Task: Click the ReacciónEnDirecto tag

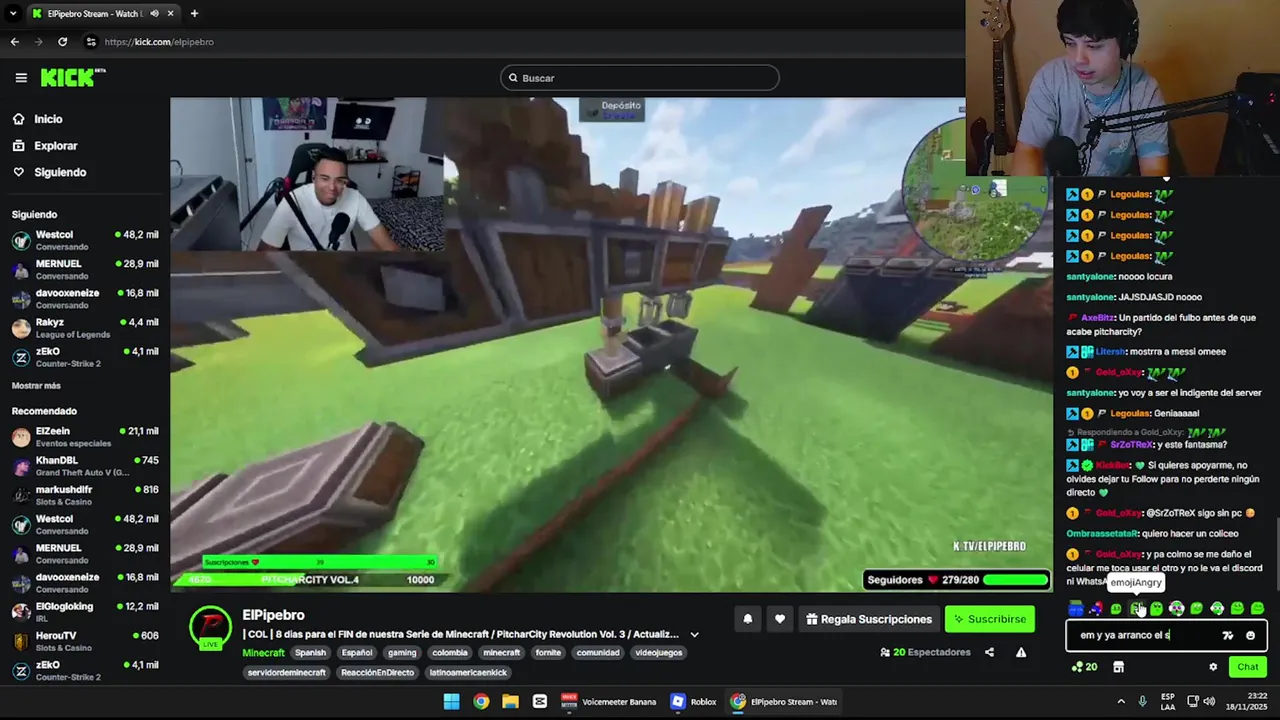Action: pyautogui.click(x=377, y=673)
